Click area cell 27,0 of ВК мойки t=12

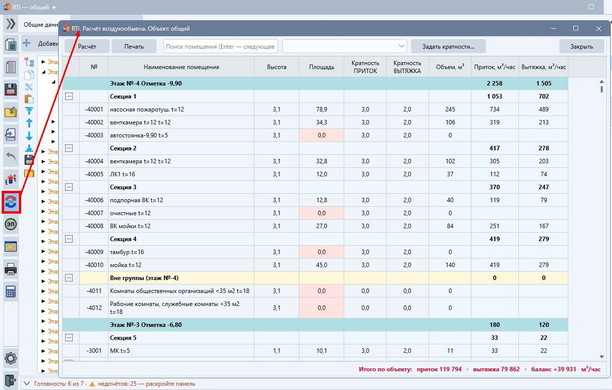(321, 226)
